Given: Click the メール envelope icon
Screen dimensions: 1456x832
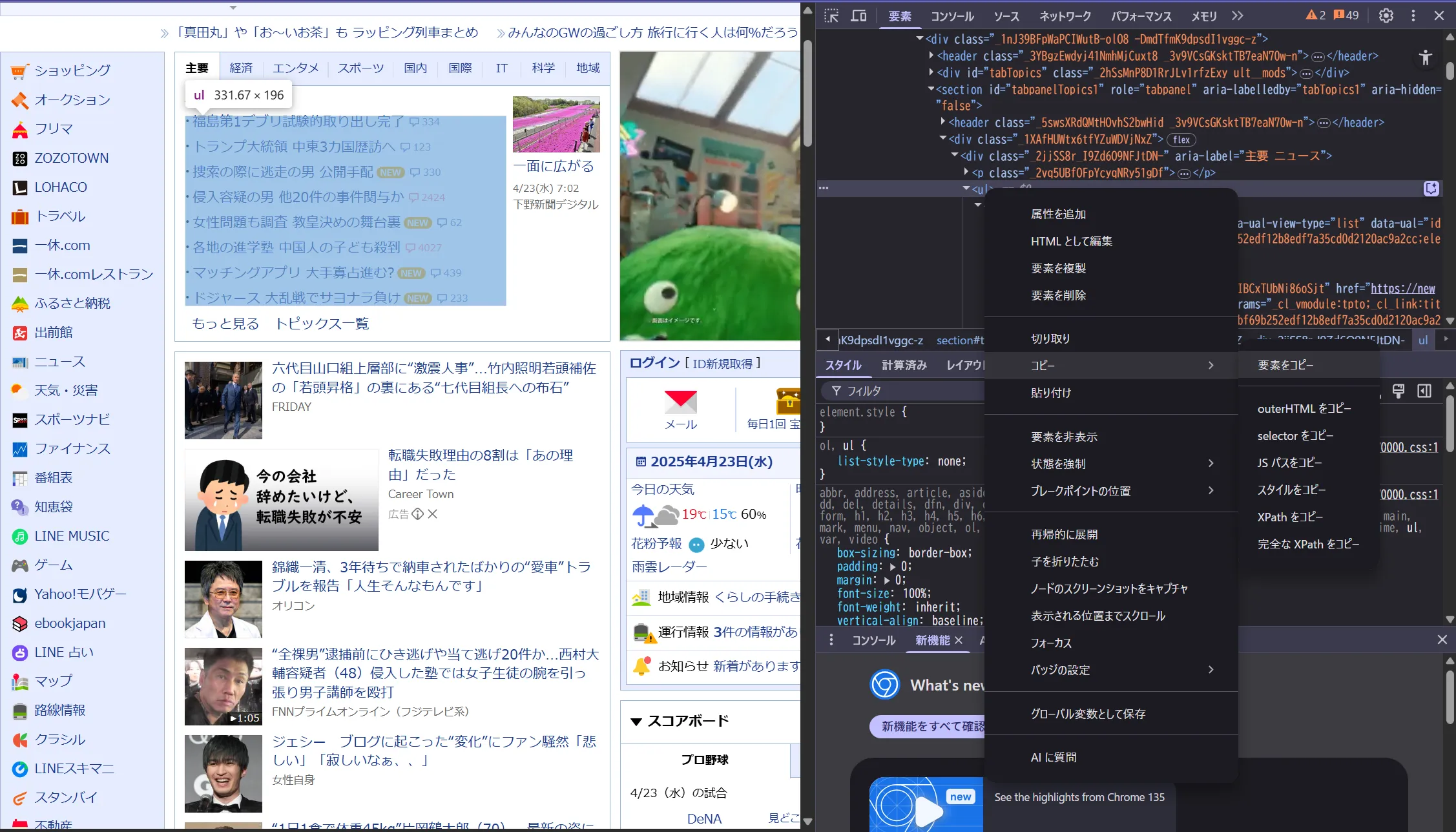Looking at the screenshot, I should [x=681, y=401].
